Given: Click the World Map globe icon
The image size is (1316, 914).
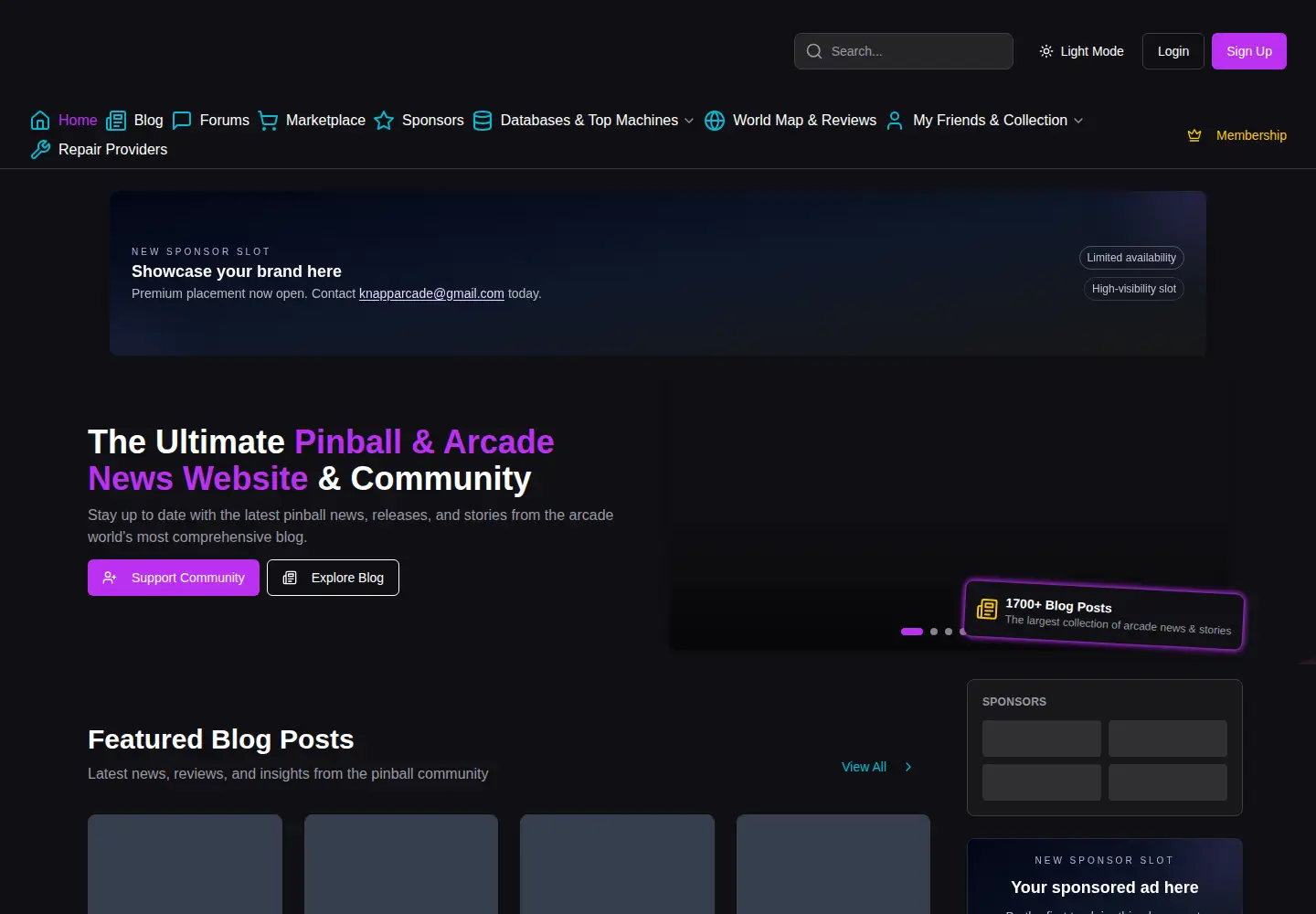Looking at the screenshot, I should (715, 121).
